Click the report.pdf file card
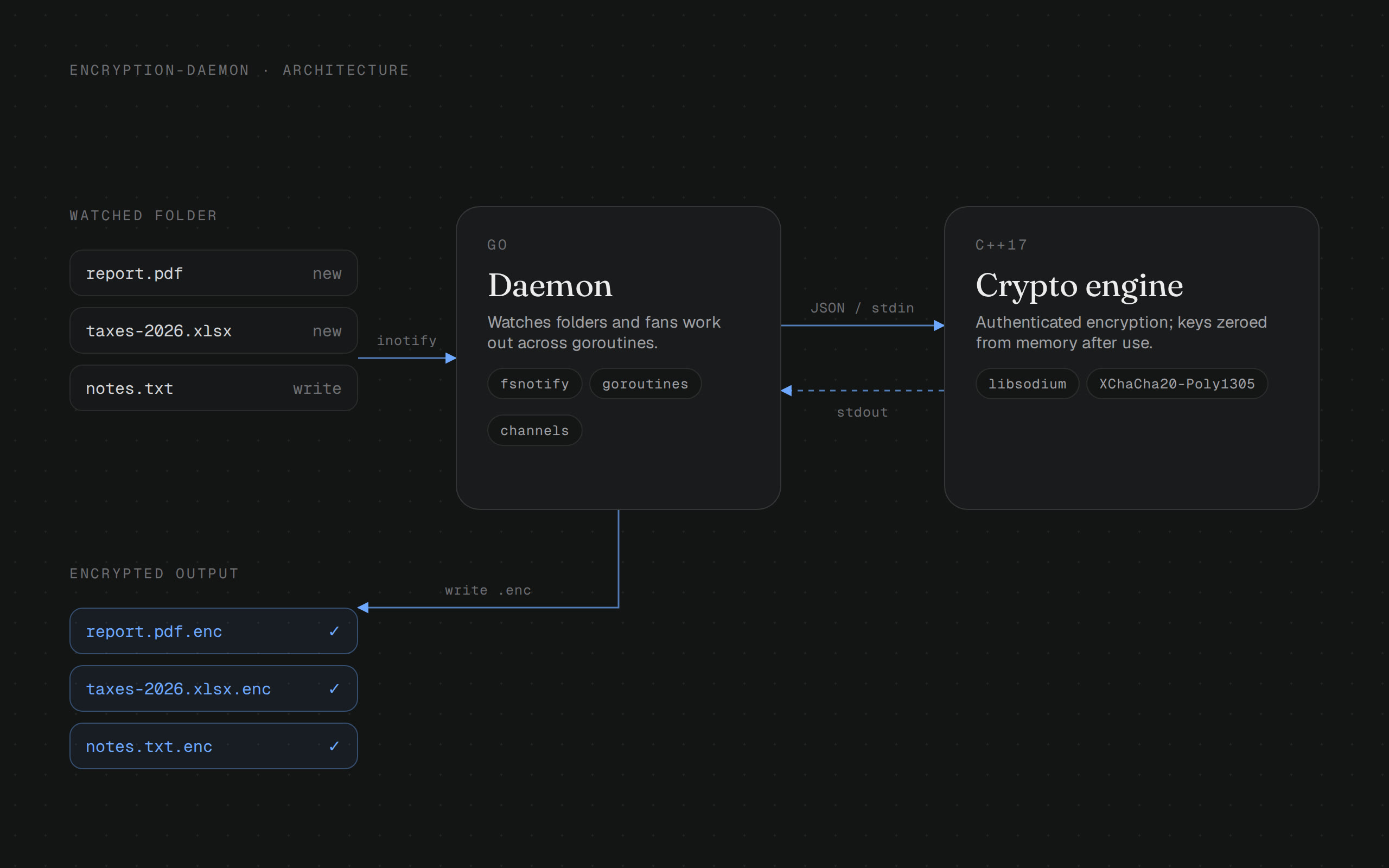This screenshot has height=868, width=1389. (x=214, y=273)
